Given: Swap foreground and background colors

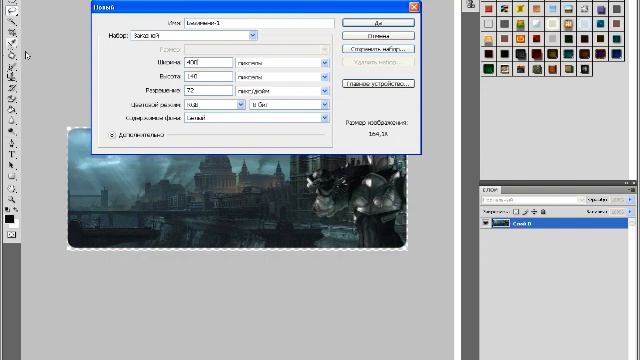Looking at the screenshot, I should [15, 209].
